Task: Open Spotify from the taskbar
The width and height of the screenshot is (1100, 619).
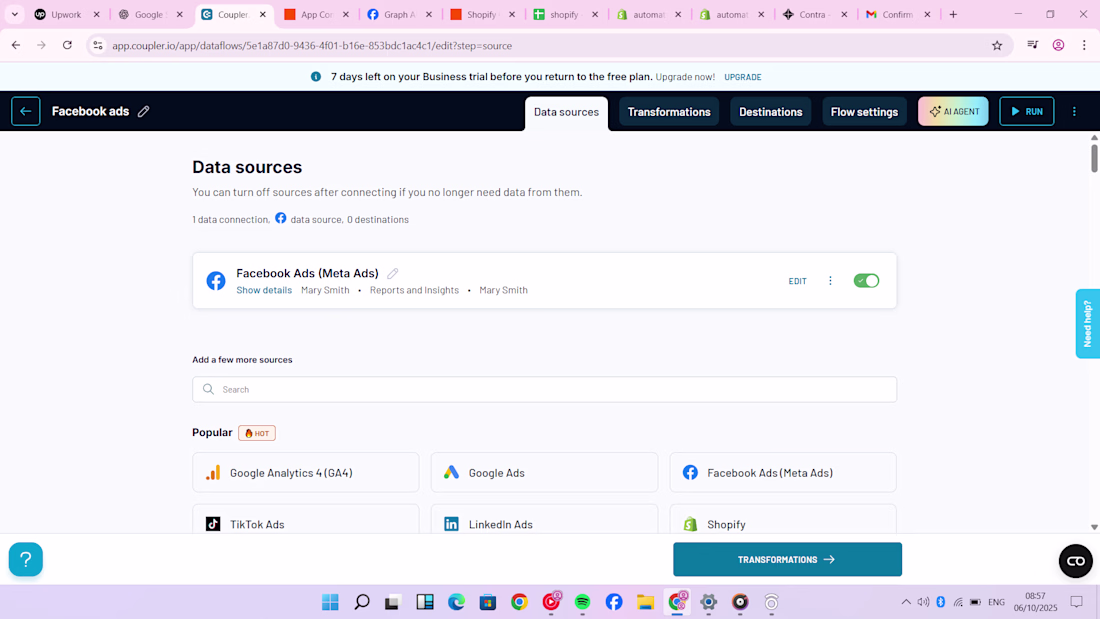Action: coord(582,602)
